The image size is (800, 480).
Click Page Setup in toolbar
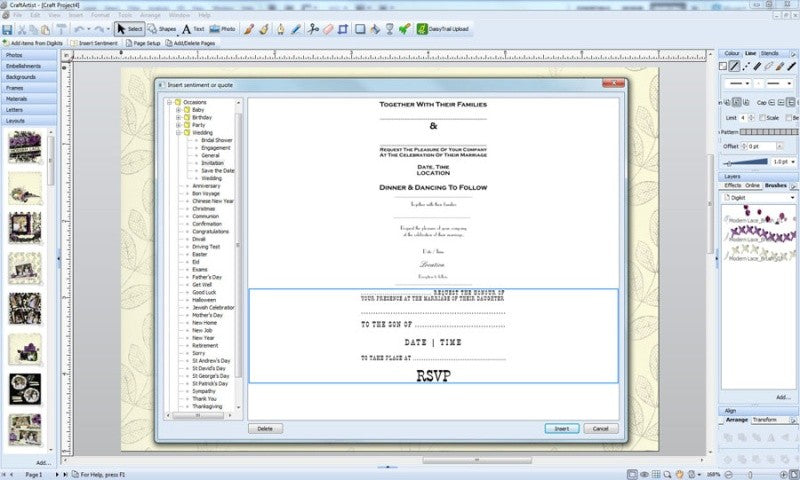pos(143,43)
